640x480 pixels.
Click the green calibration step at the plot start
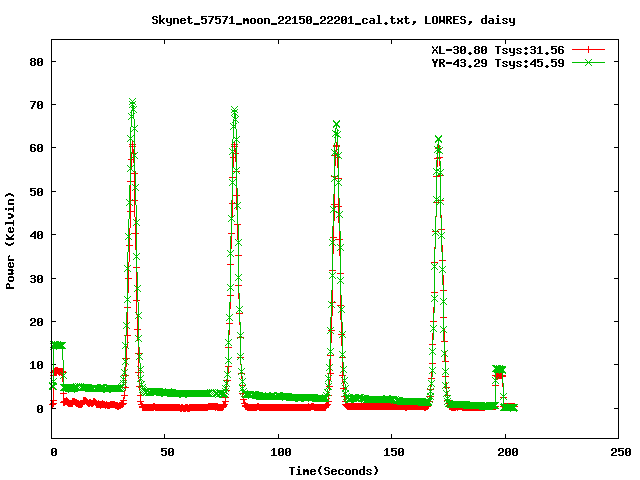pyautogui.click(x=58, y=345)
